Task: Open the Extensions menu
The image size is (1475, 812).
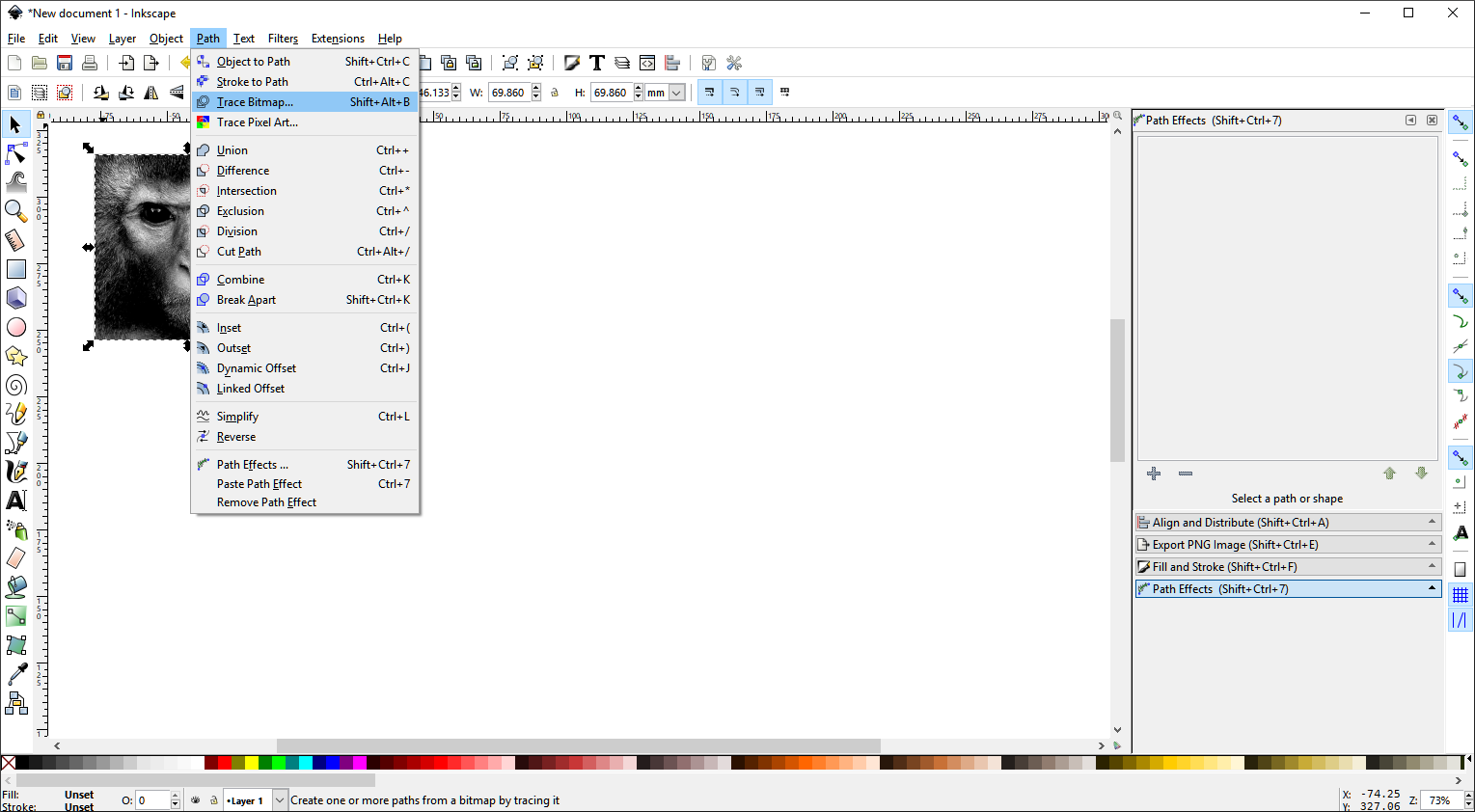Action: pos(338,39)
